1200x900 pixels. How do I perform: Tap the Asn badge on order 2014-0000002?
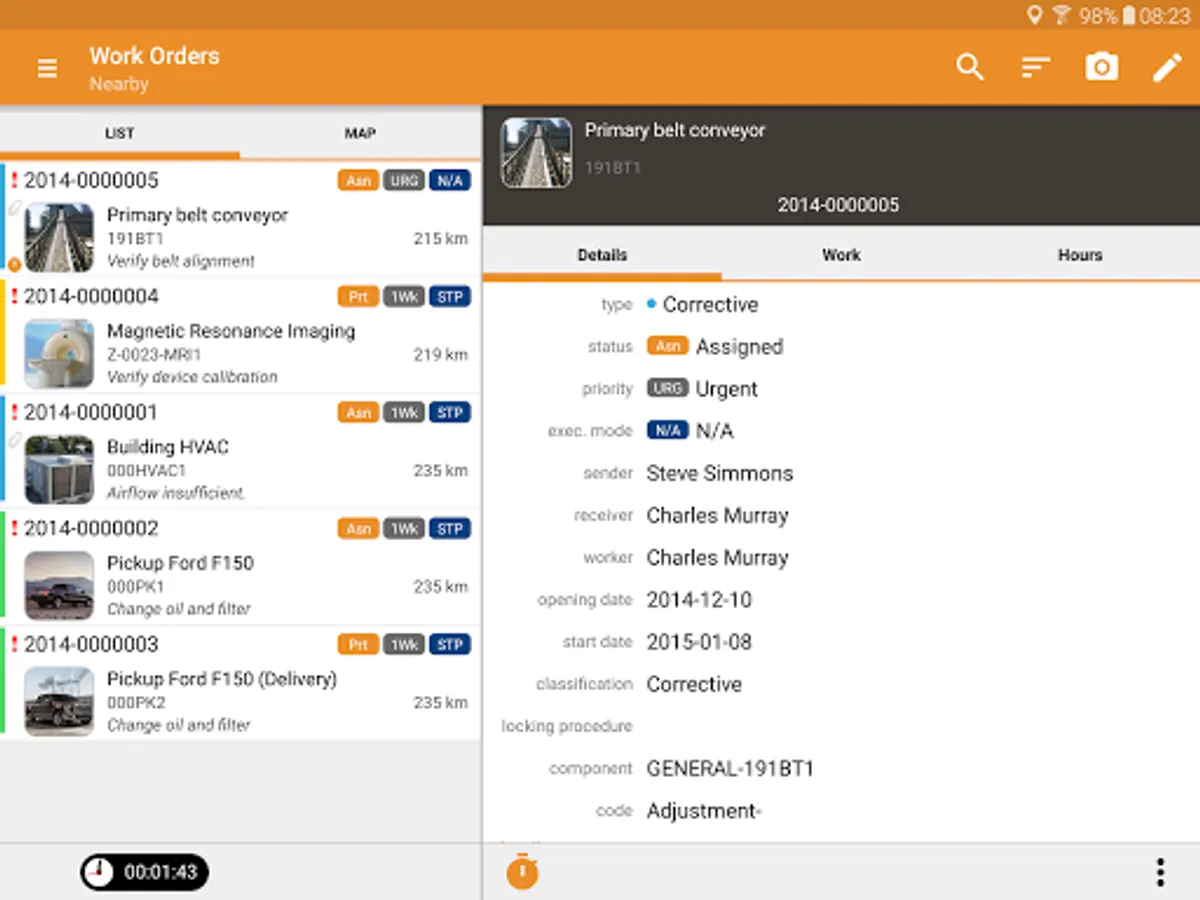[358, 529]
